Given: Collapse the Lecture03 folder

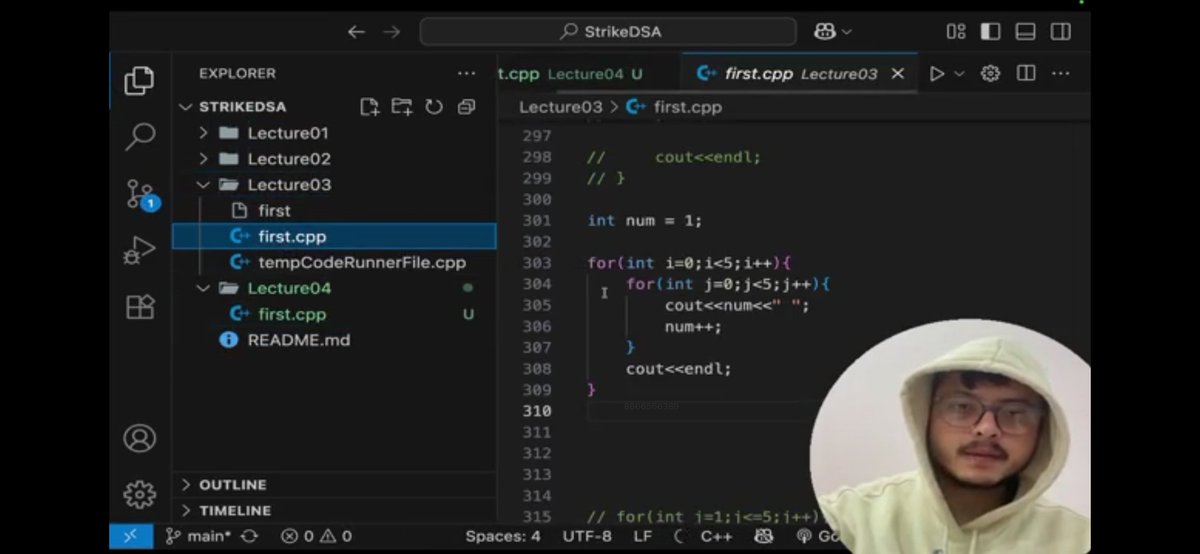Looking at the screenshot, I should [334, 185].
